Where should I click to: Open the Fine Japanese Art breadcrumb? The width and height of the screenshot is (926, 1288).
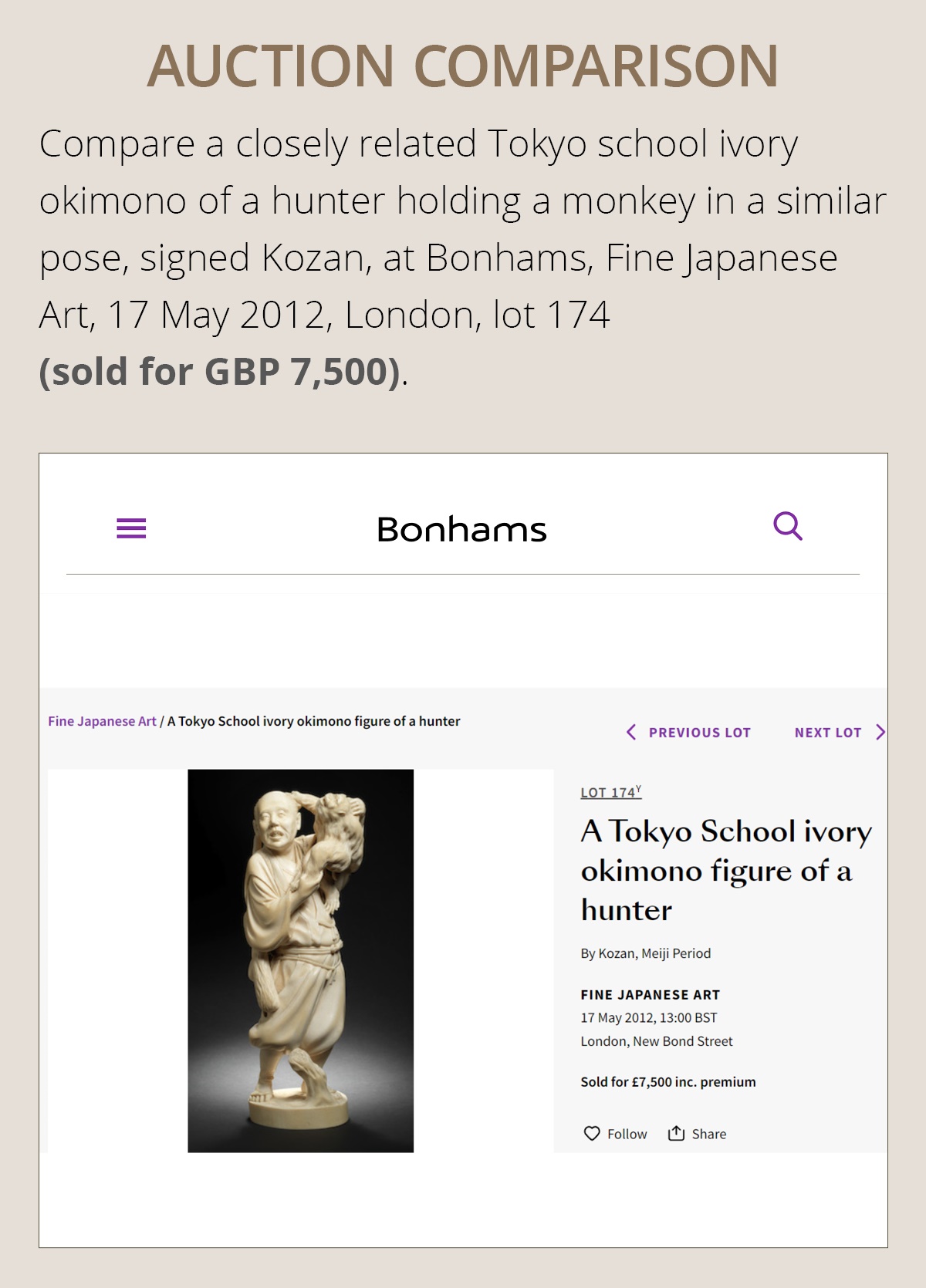pos(102,721)
